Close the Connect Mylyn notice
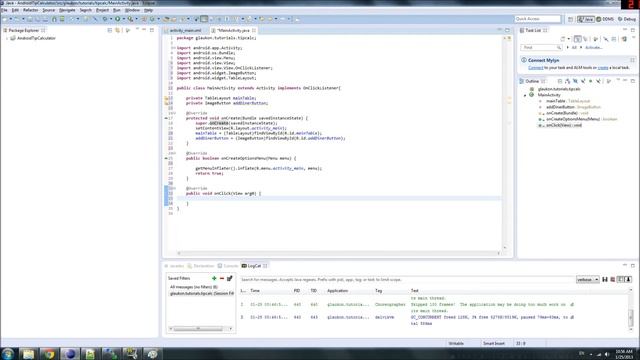The image size is (640, 360). pos(632,60)
